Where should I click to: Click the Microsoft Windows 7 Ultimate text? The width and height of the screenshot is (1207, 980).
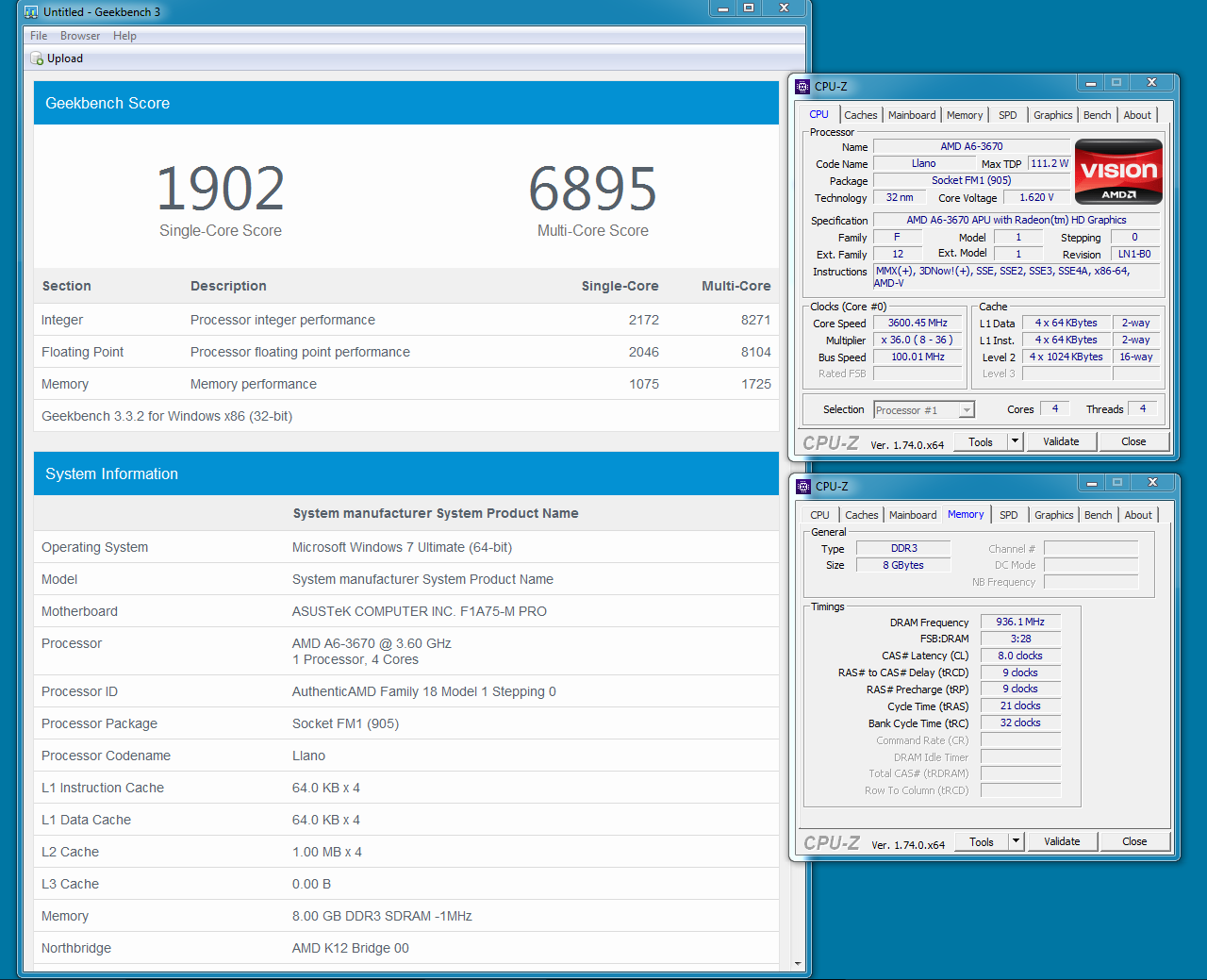402,547
